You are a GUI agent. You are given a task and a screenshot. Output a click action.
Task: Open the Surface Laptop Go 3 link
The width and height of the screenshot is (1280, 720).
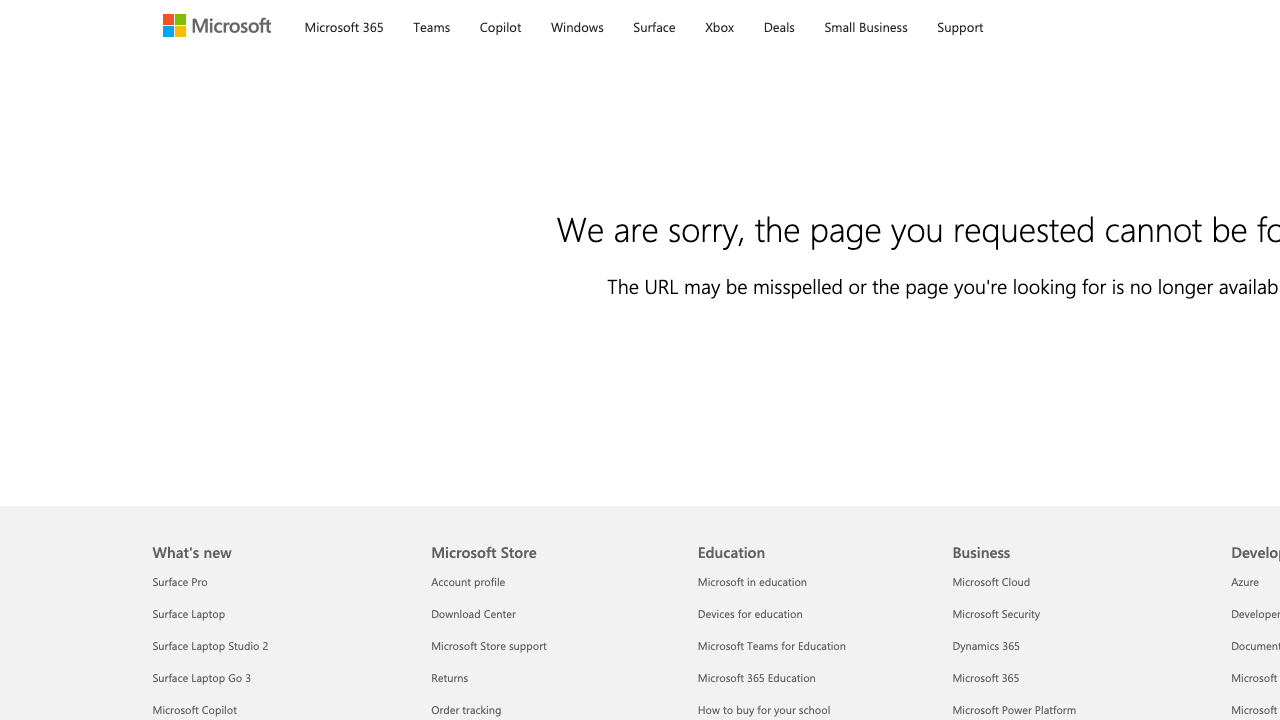(x=202, y=678)
